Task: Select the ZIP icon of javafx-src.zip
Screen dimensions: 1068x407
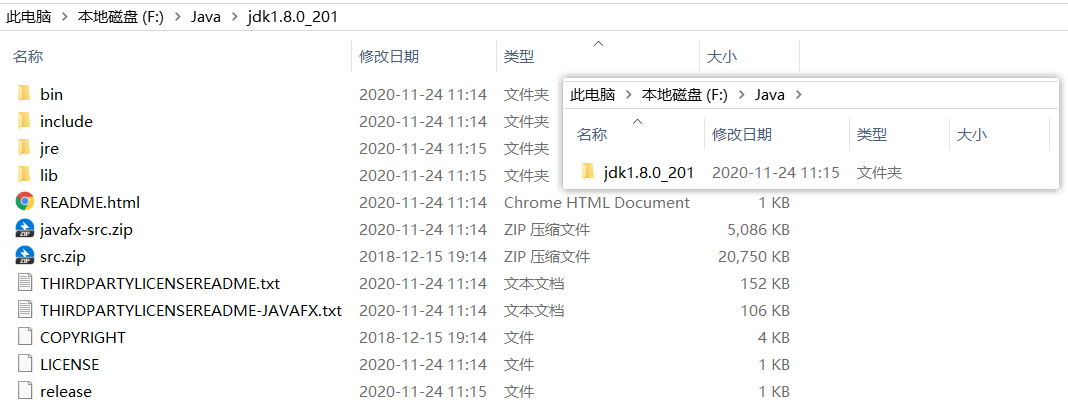Action: pos(25,229)
